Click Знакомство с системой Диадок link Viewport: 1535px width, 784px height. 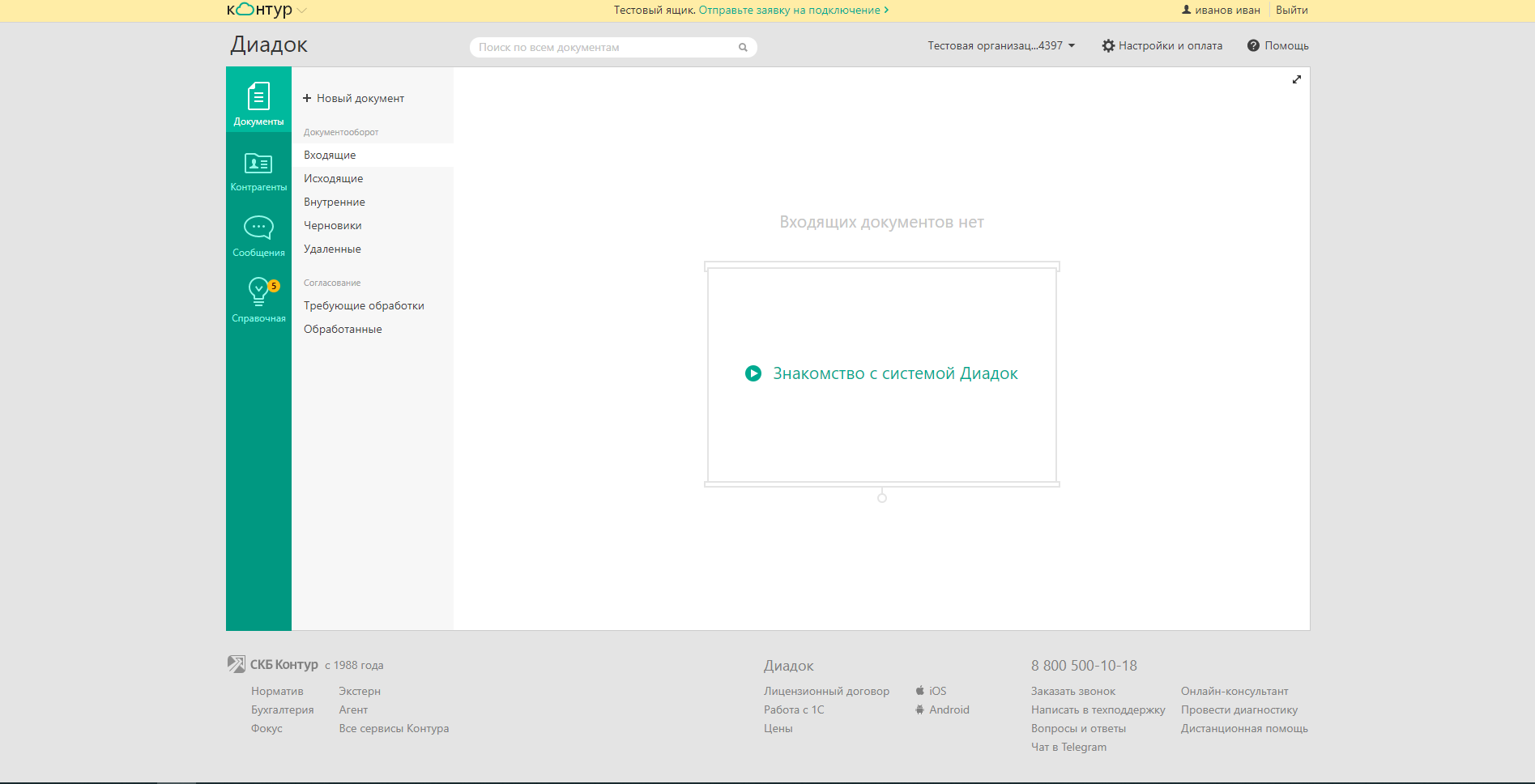pyautogui.click(x=895, y=373)
